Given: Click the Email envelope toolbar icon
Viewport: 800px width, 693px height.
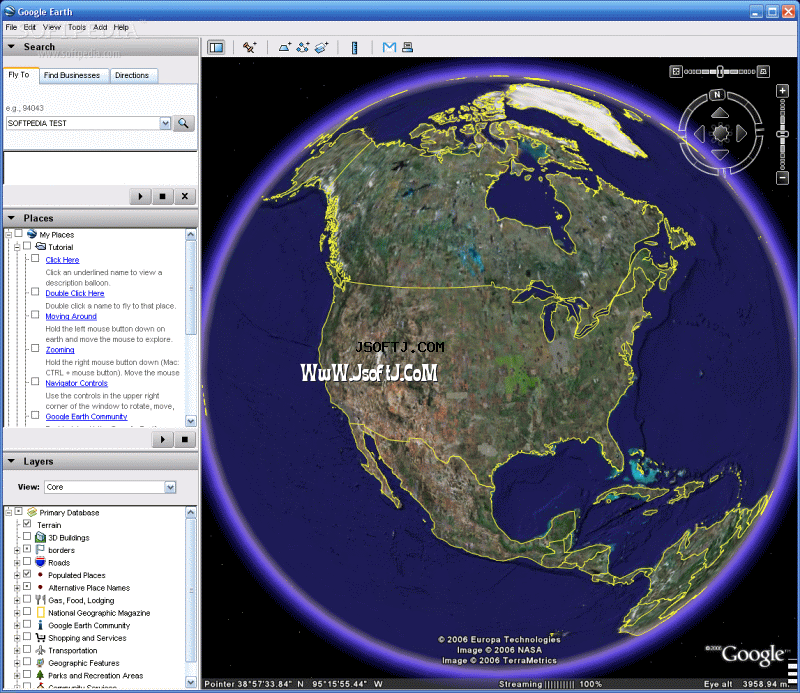Looking at the screenshot, I should [x=389, y=47].
